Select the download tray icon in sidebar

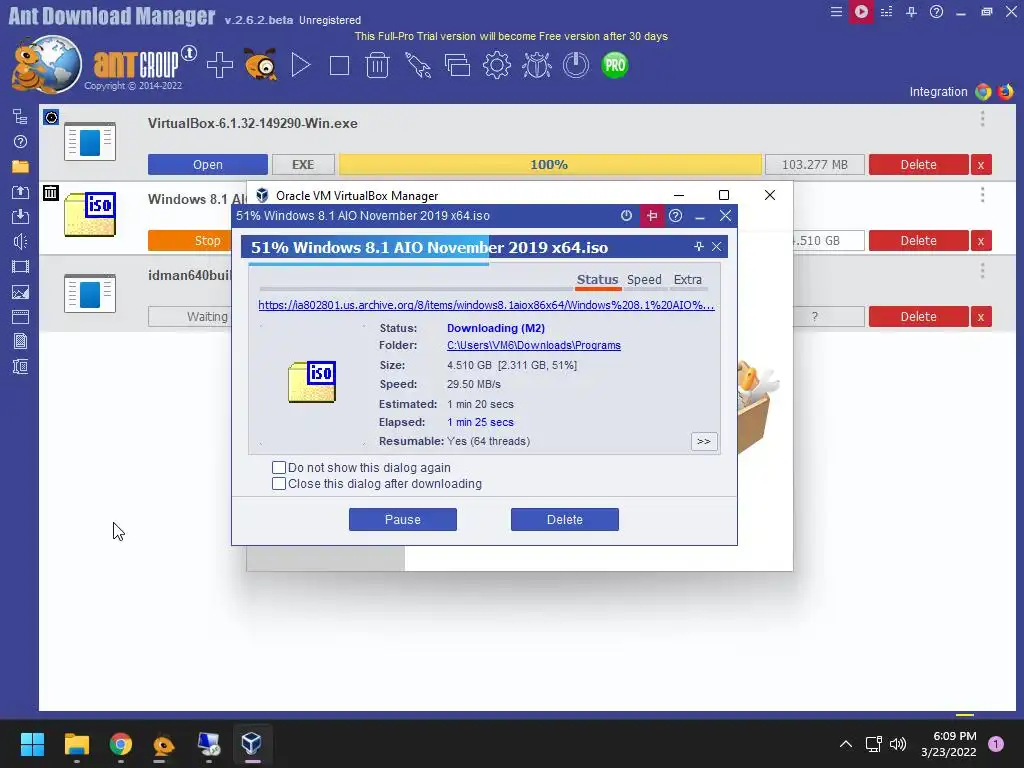click(20, 217)
